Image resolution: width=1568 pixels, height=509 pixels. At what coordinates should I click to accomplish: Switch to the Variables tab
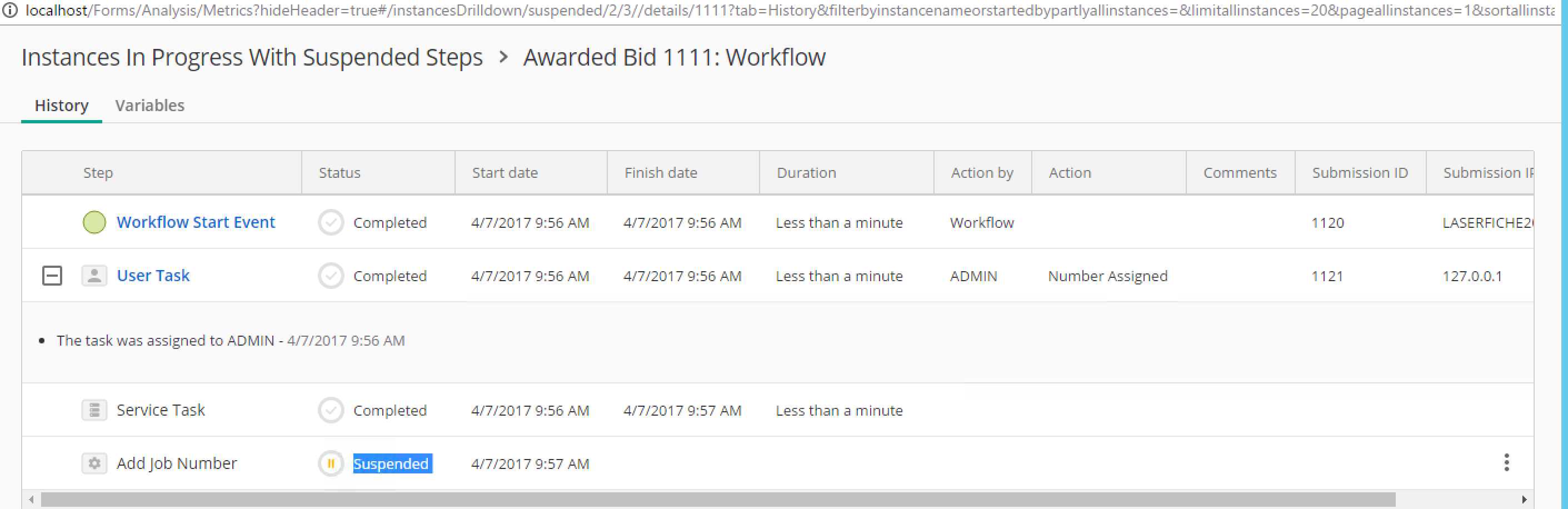149,106
